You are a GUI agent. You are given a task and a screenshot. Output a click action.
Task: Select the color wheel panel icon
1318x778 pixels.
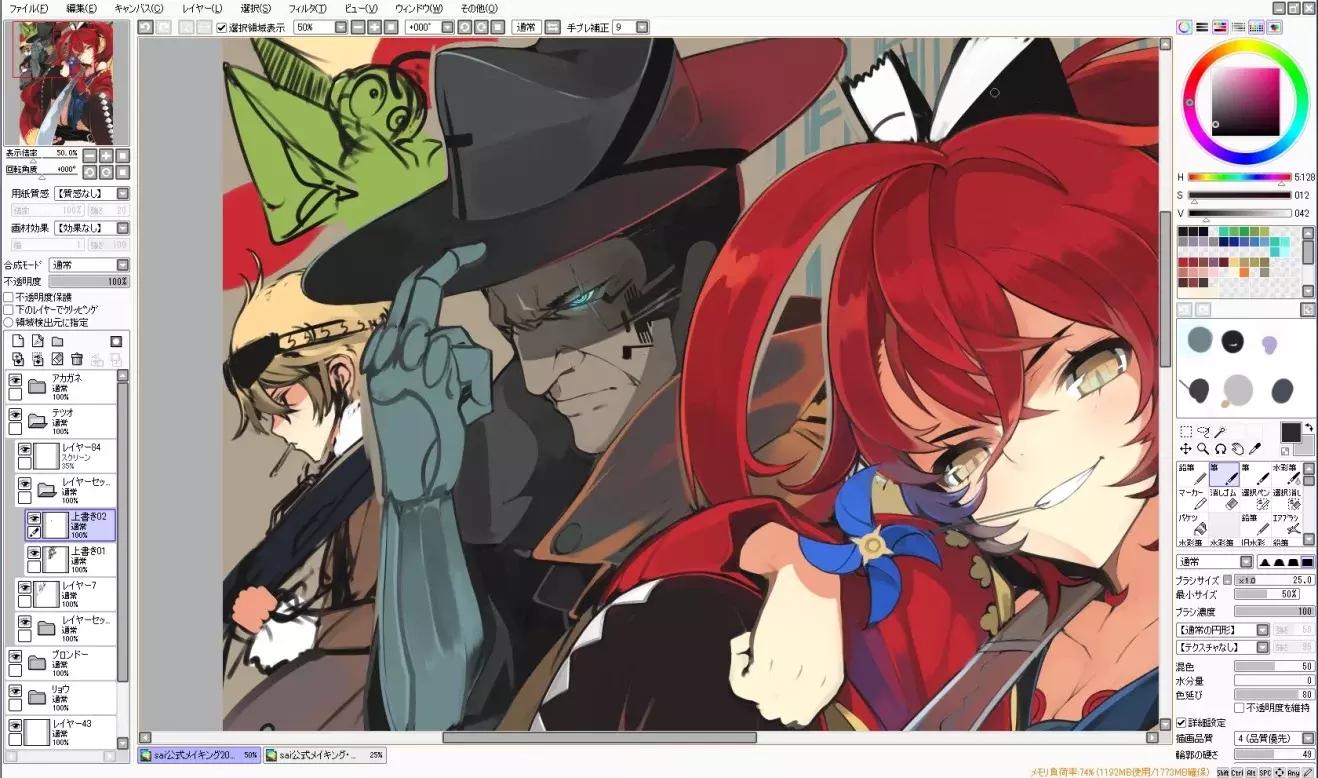tap(1184, 28)
